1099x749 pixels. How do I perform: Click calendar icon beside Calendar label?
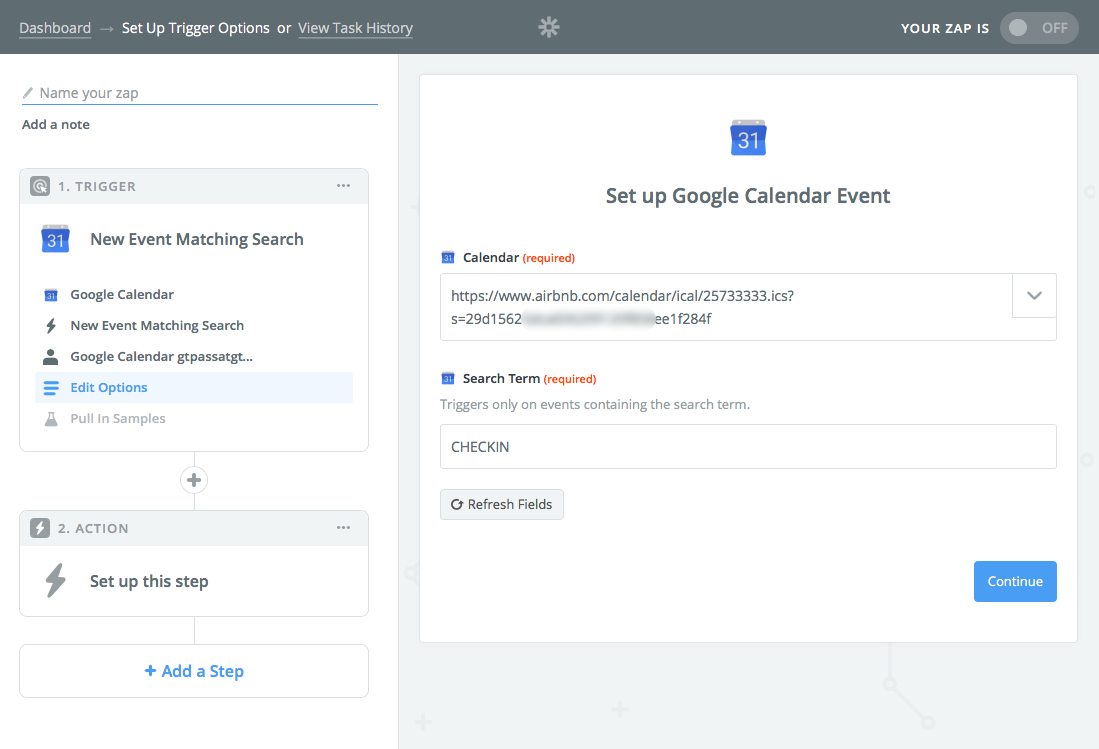click(x=448, y=257)
